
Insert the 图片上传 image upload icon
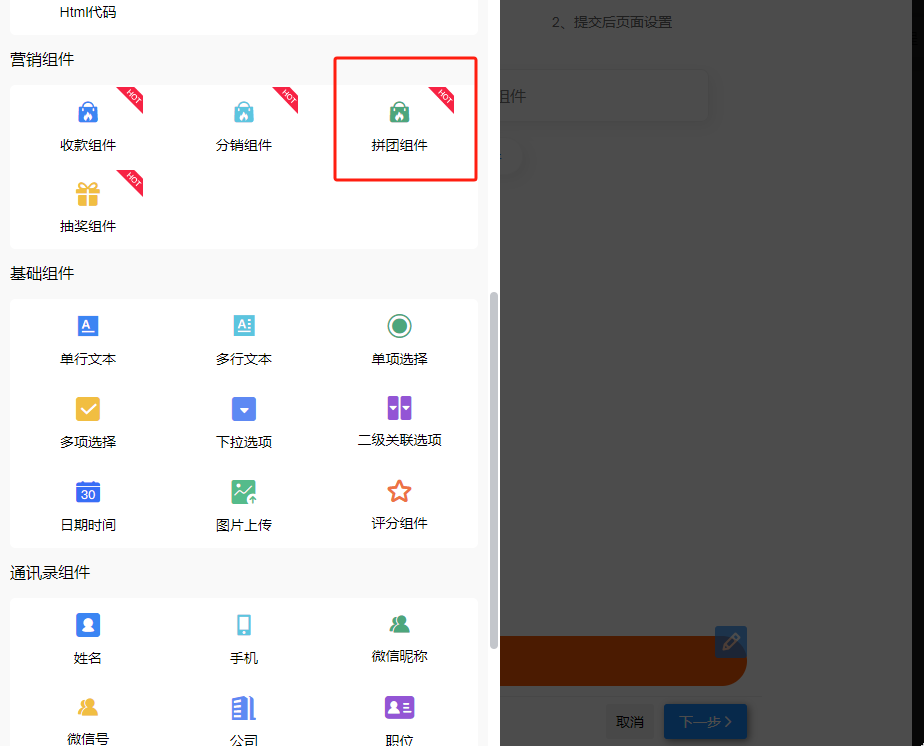point(244,492)
